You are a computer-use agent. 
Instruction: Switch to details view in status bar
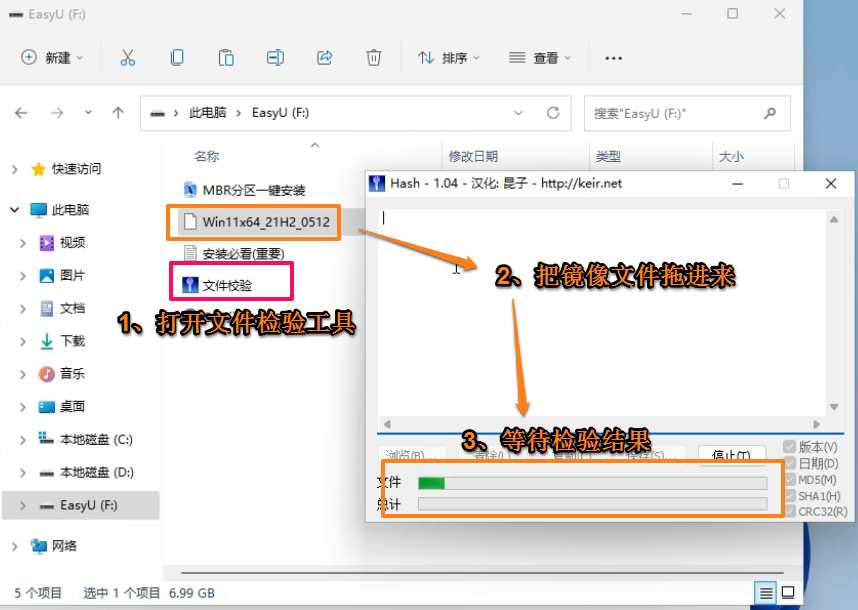[x=766, y=592]
